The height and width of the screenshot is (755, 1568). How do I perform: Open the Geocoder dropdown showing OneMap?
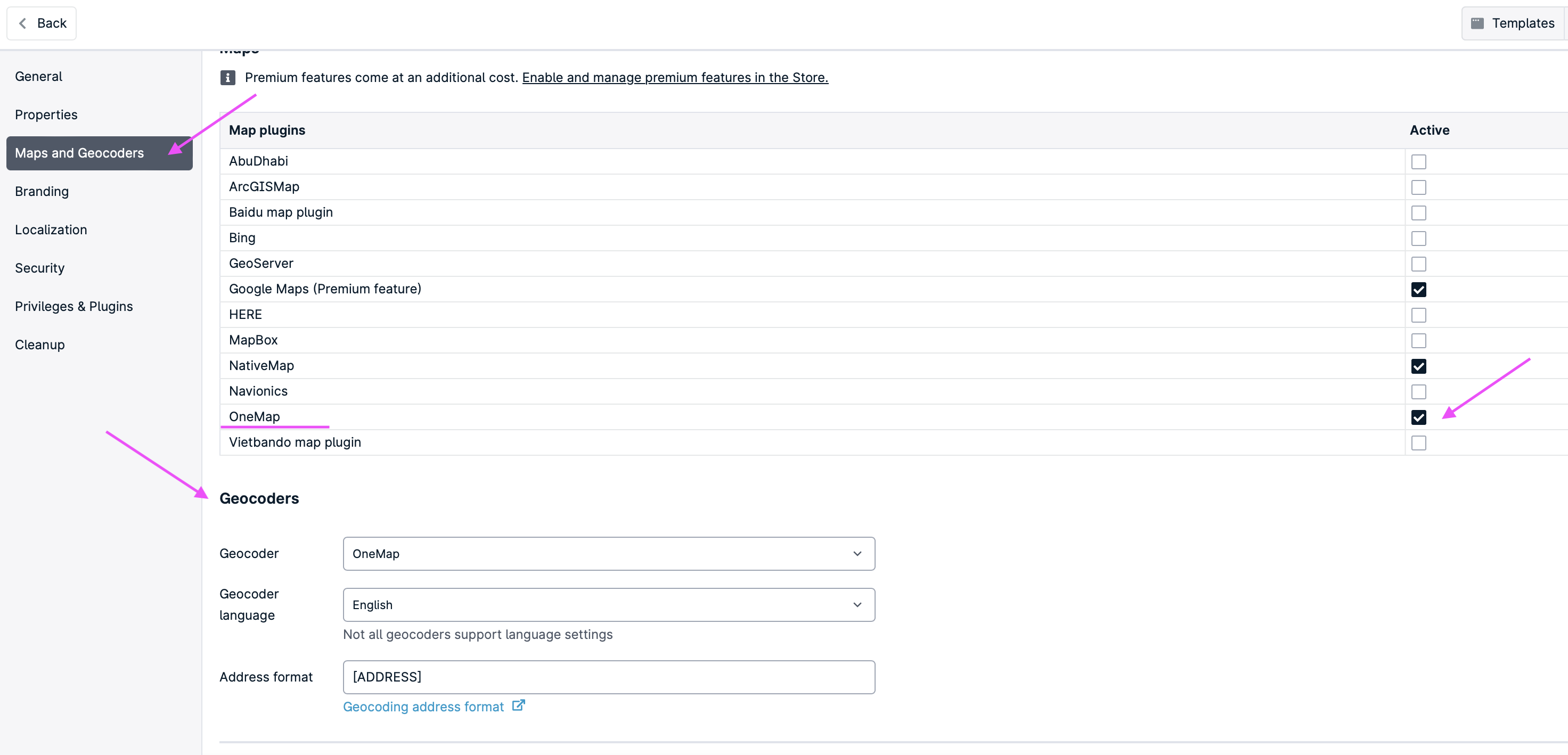click(608, 554)
